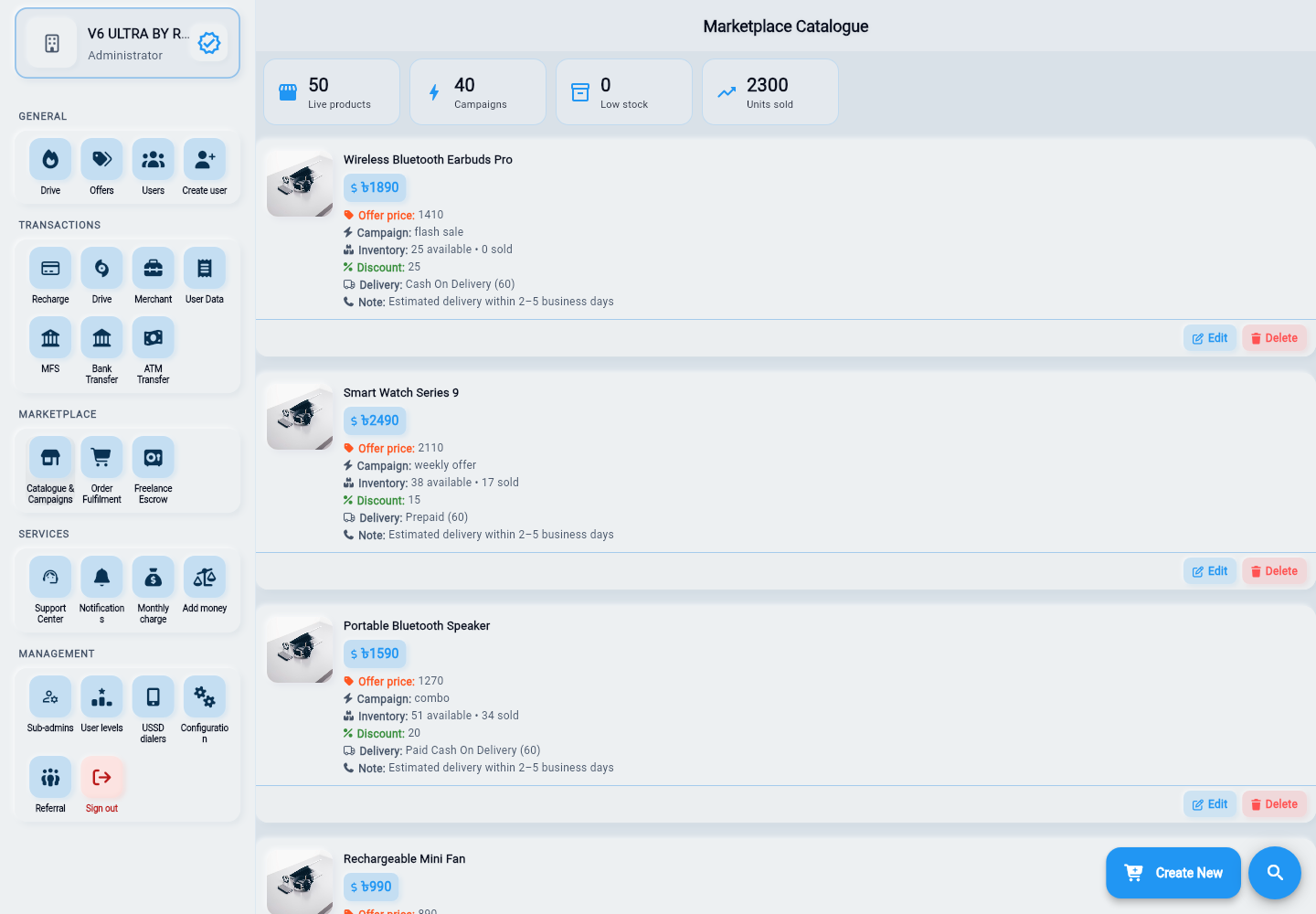This screenshot has width=1316, height=914.
Task: Select the Recharge card icon
Action: click(x=50, y=269)
